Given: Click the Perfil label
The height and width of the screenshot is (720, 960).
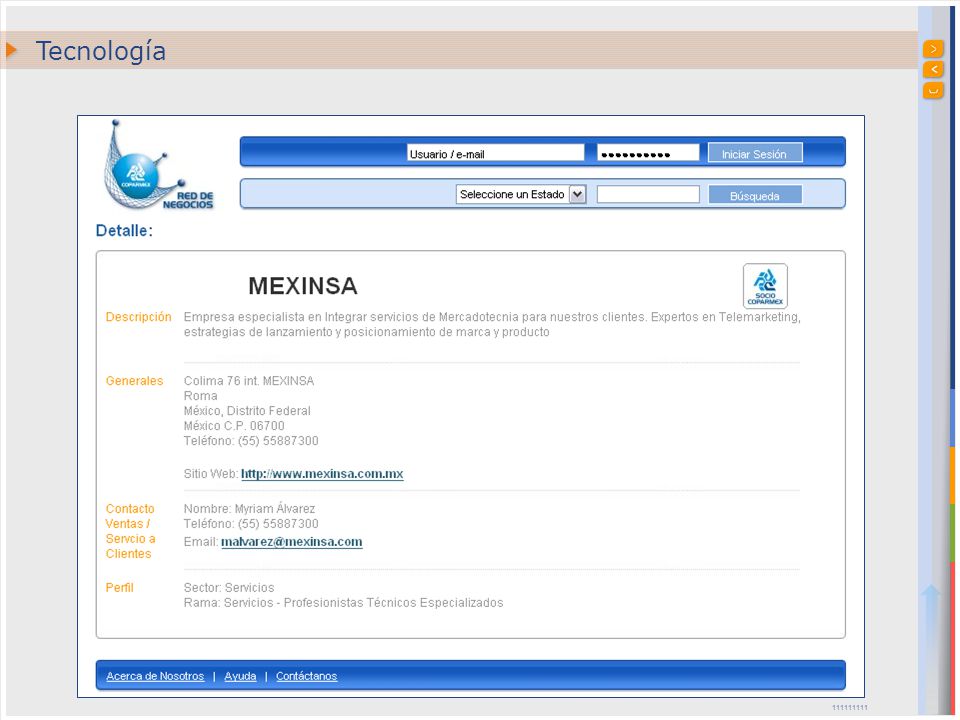Looking at the screenshot, I should pyautogui.click(x=119, y=588).
